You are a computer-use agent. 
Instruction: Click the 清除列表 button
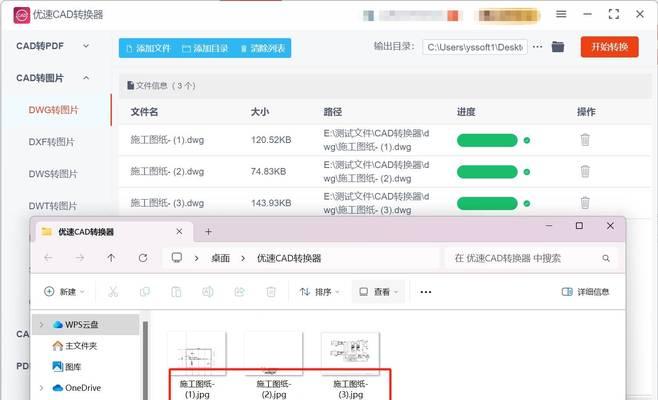(x=263, y=48)
